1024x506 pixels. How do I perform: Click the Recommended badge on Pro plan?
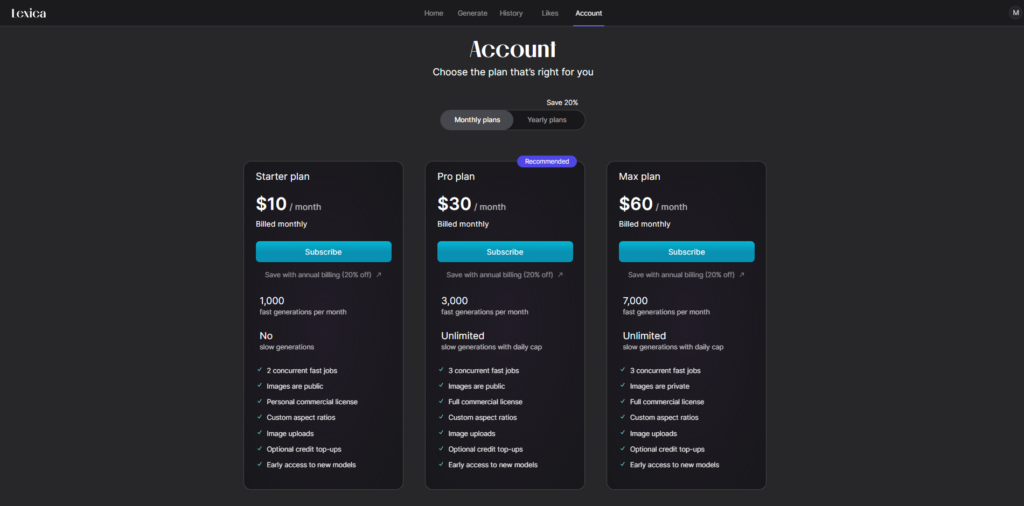[547, 161]
